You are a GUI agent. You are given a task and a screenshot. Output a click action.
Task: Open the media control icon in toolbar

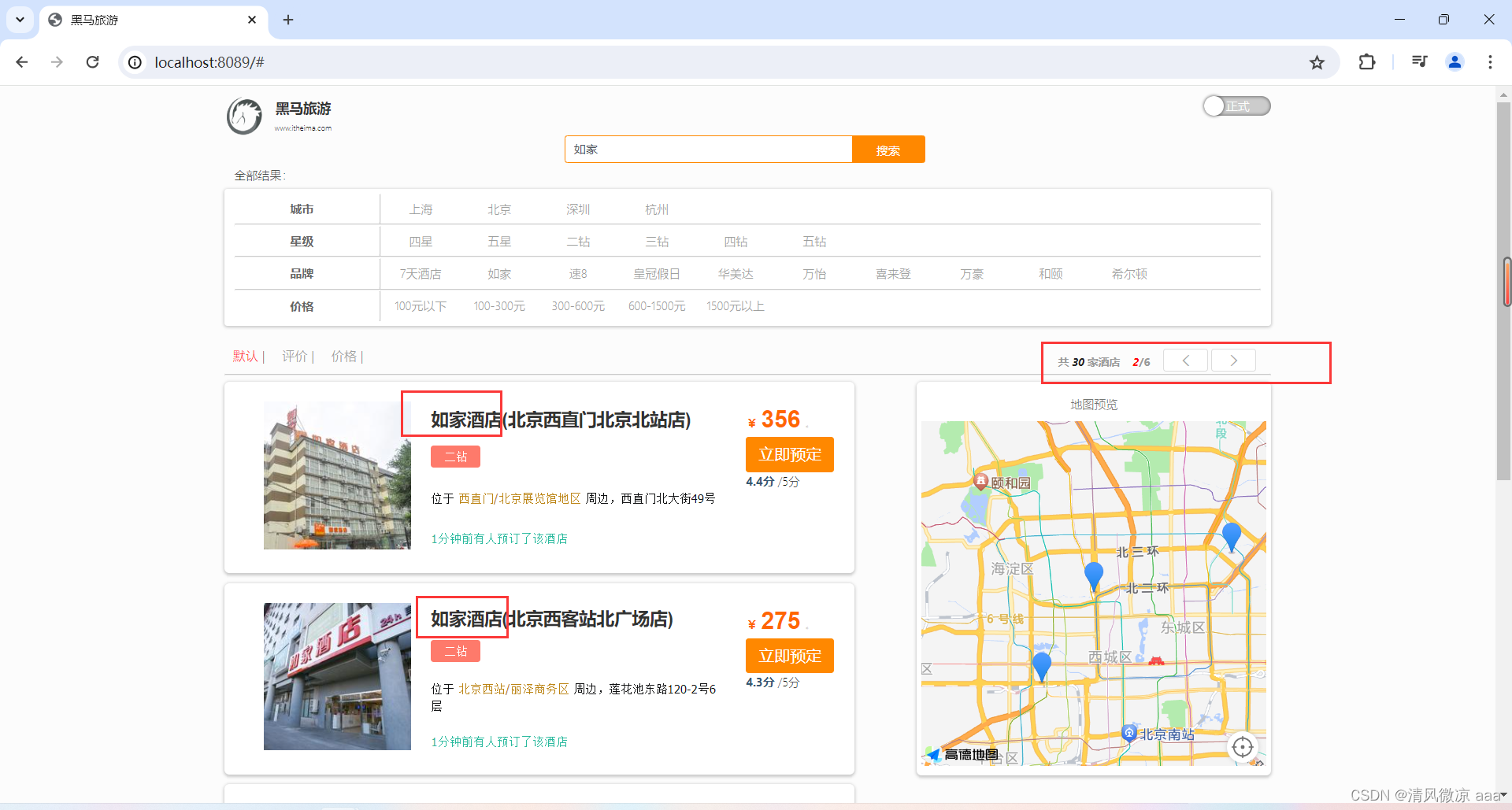coord(1419,62)
